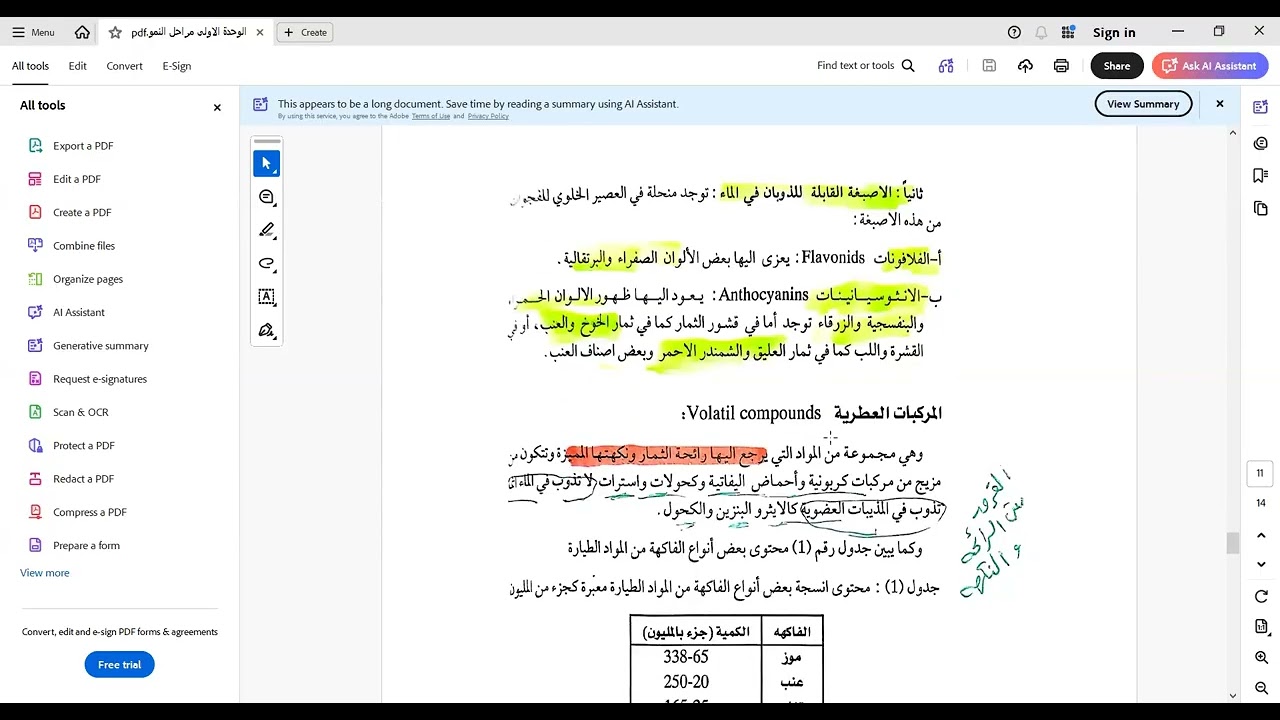
Task: Open the Edit tab
Action: [x=77, y=66]
